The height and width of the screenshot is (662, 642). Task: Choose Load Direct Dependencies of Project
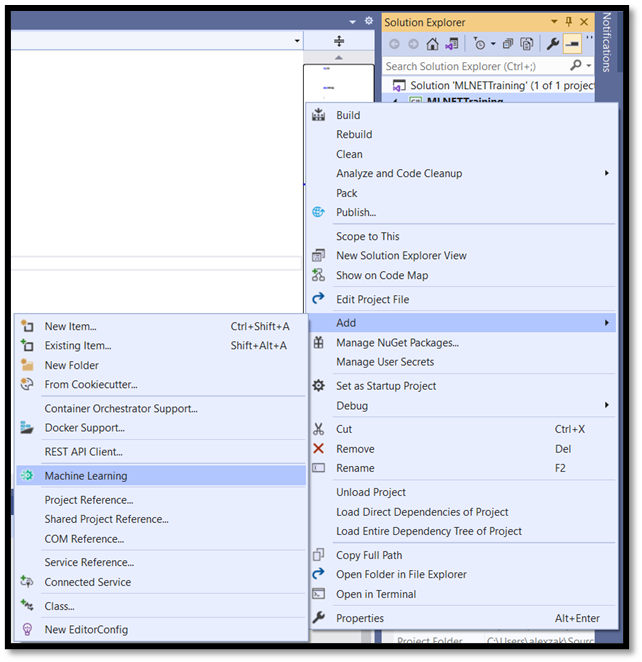tap(463, 512)
